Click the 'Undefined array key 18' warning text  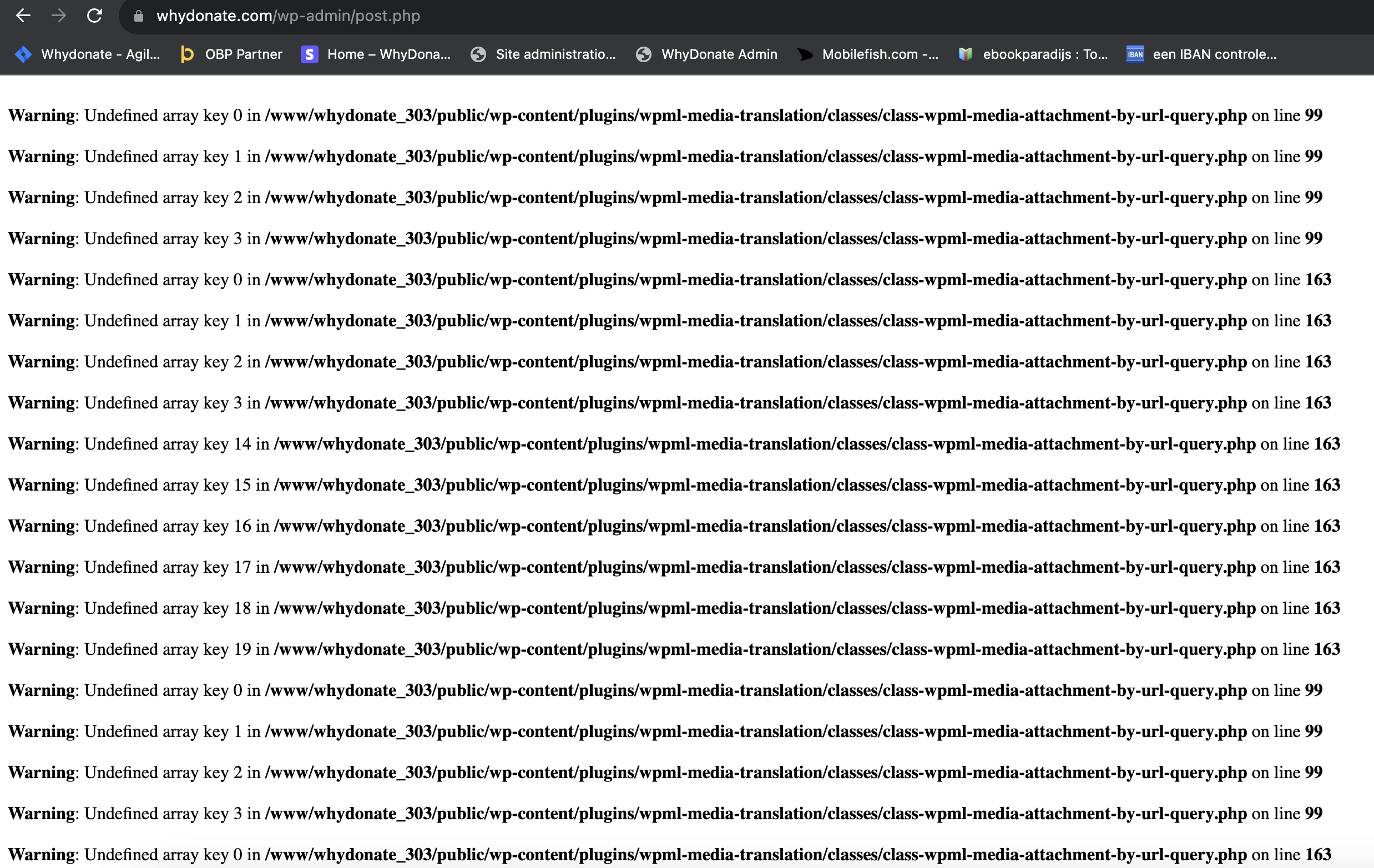pos(674,608)
